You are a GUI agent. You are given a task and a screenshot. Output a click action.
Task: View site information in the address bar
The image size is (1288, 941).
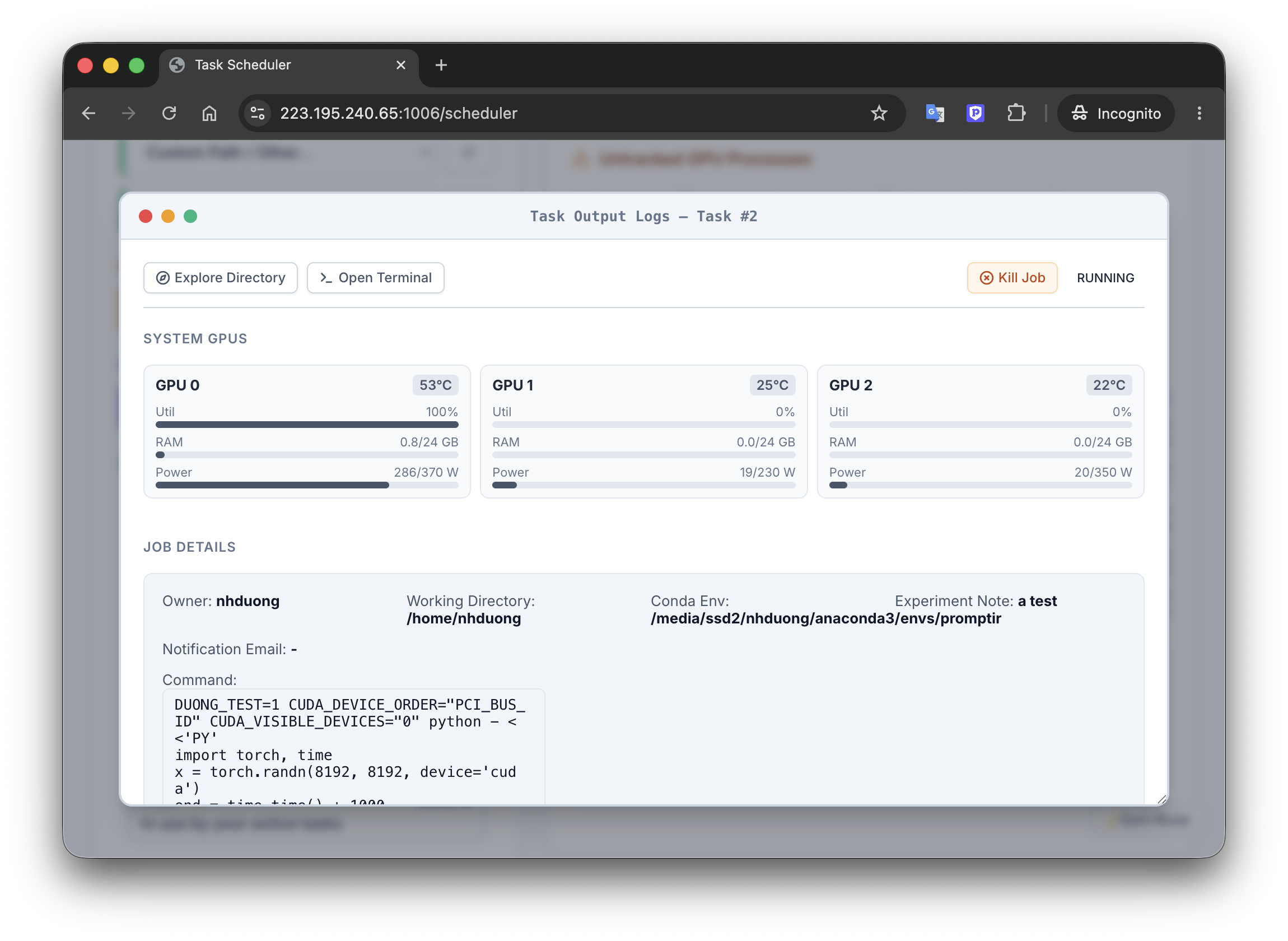258,113
